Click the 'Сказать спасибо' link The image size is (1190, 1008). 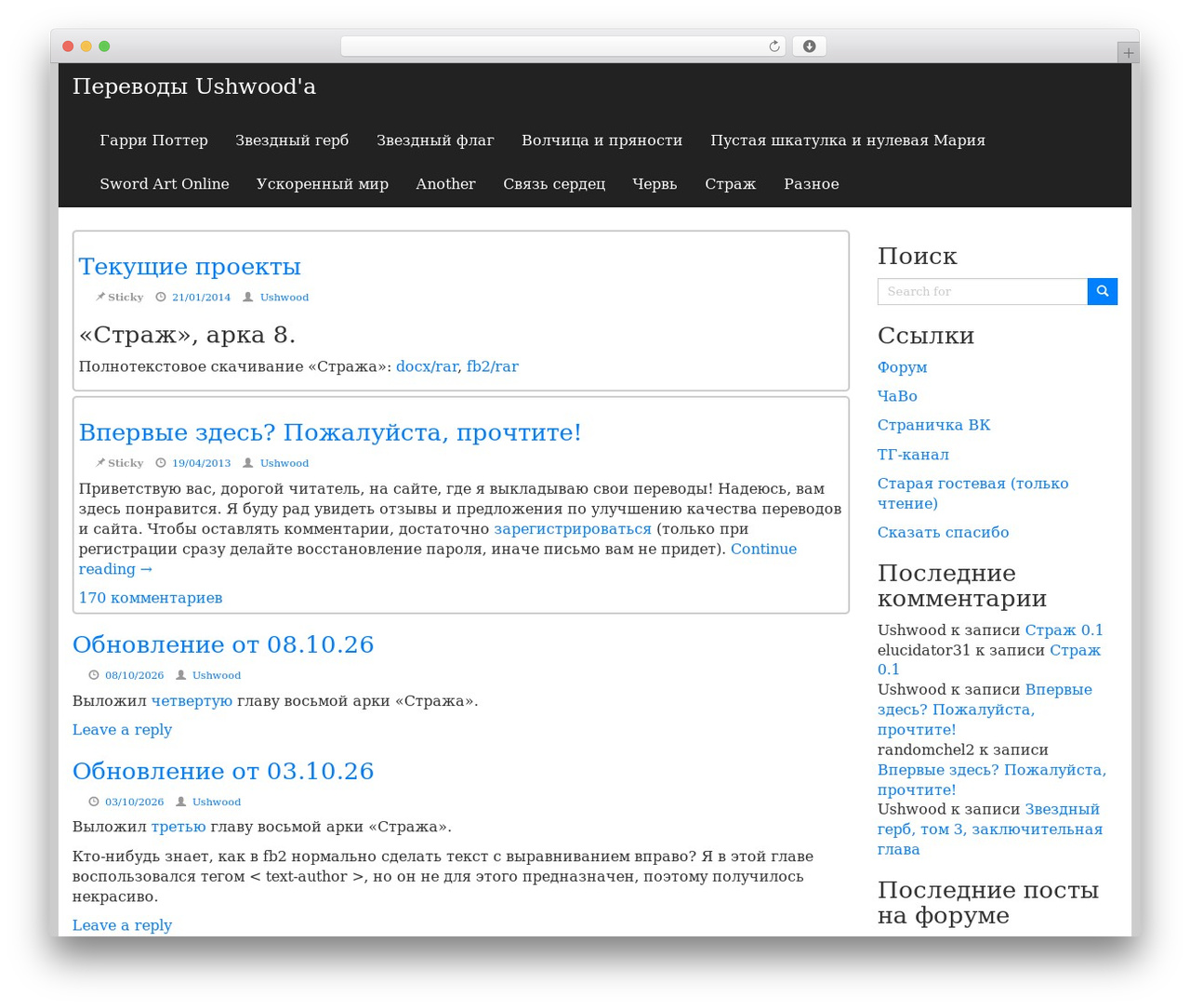point(943,533)
